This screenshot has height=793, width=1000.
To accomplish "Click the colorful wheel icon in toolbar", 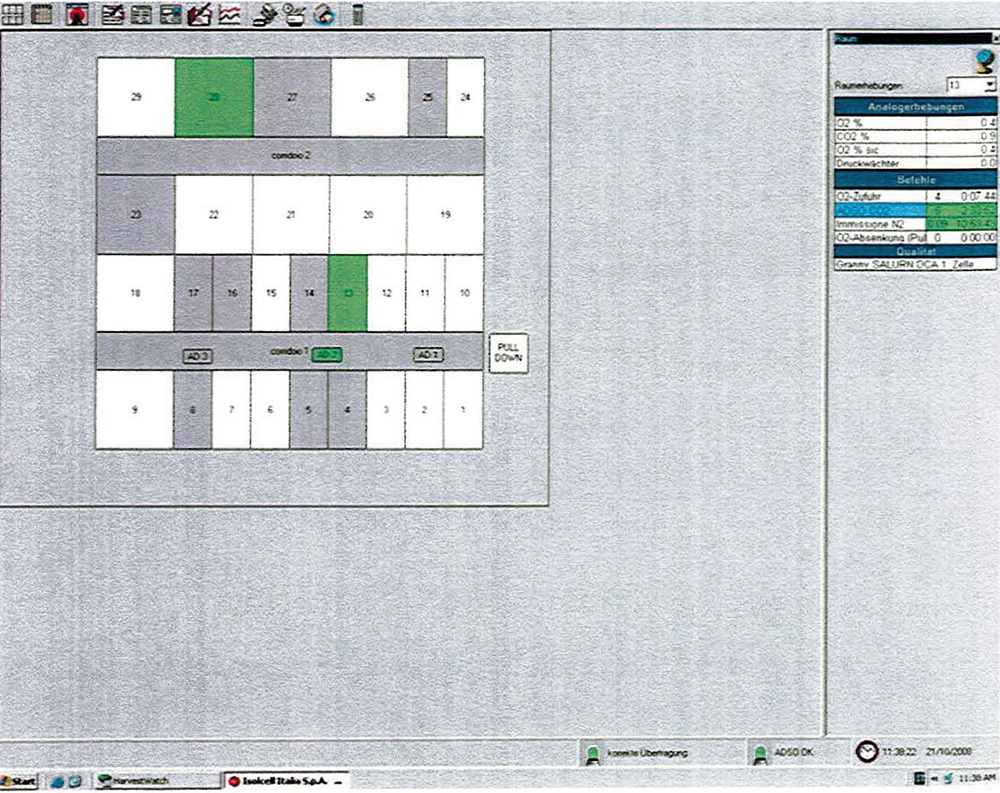I will (x=323, y=14).
